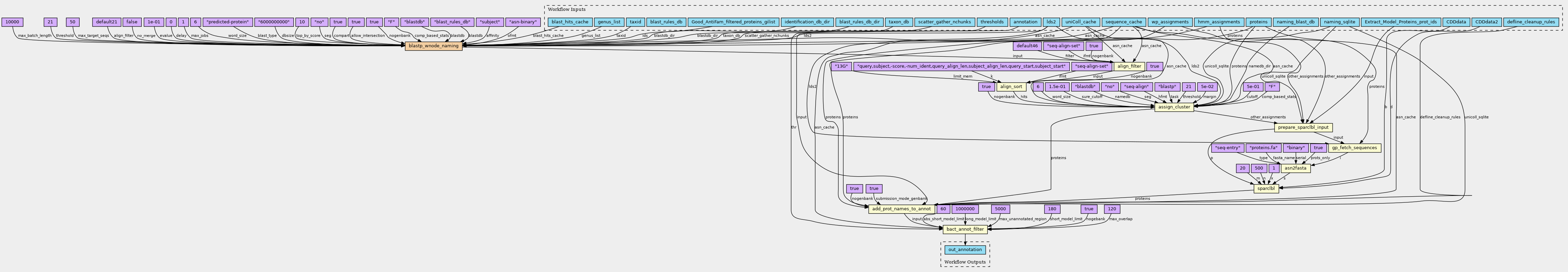This screenshot has height=272, width=1568.
Task: Click the 1e-01 evalue value
Action: (x=153, y=22)
